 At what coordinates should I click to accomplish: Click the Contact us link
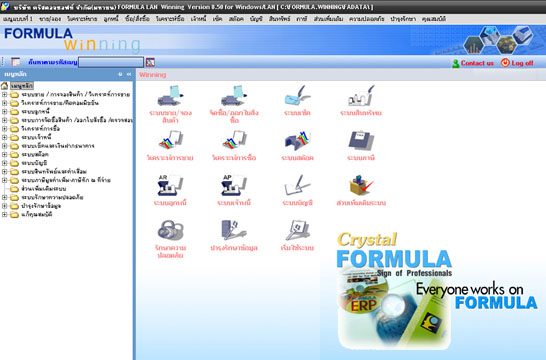pos(473,63)
